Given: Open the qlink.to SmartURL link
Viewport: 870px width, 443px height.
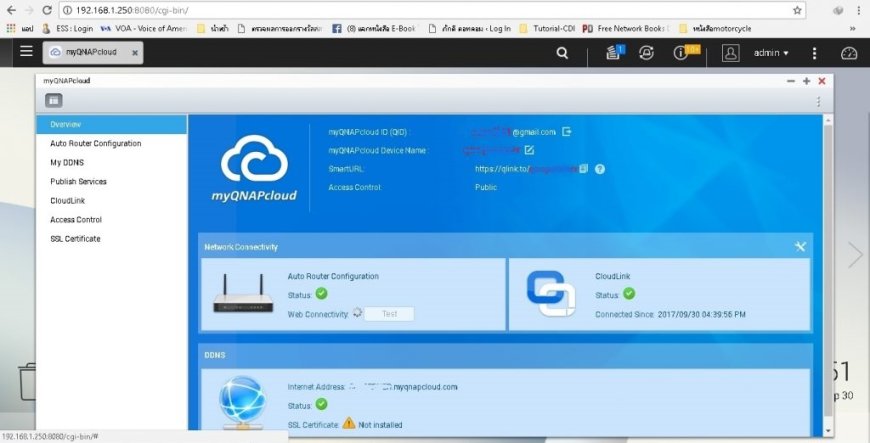Looking at the screenshot, I should point(526,169).
